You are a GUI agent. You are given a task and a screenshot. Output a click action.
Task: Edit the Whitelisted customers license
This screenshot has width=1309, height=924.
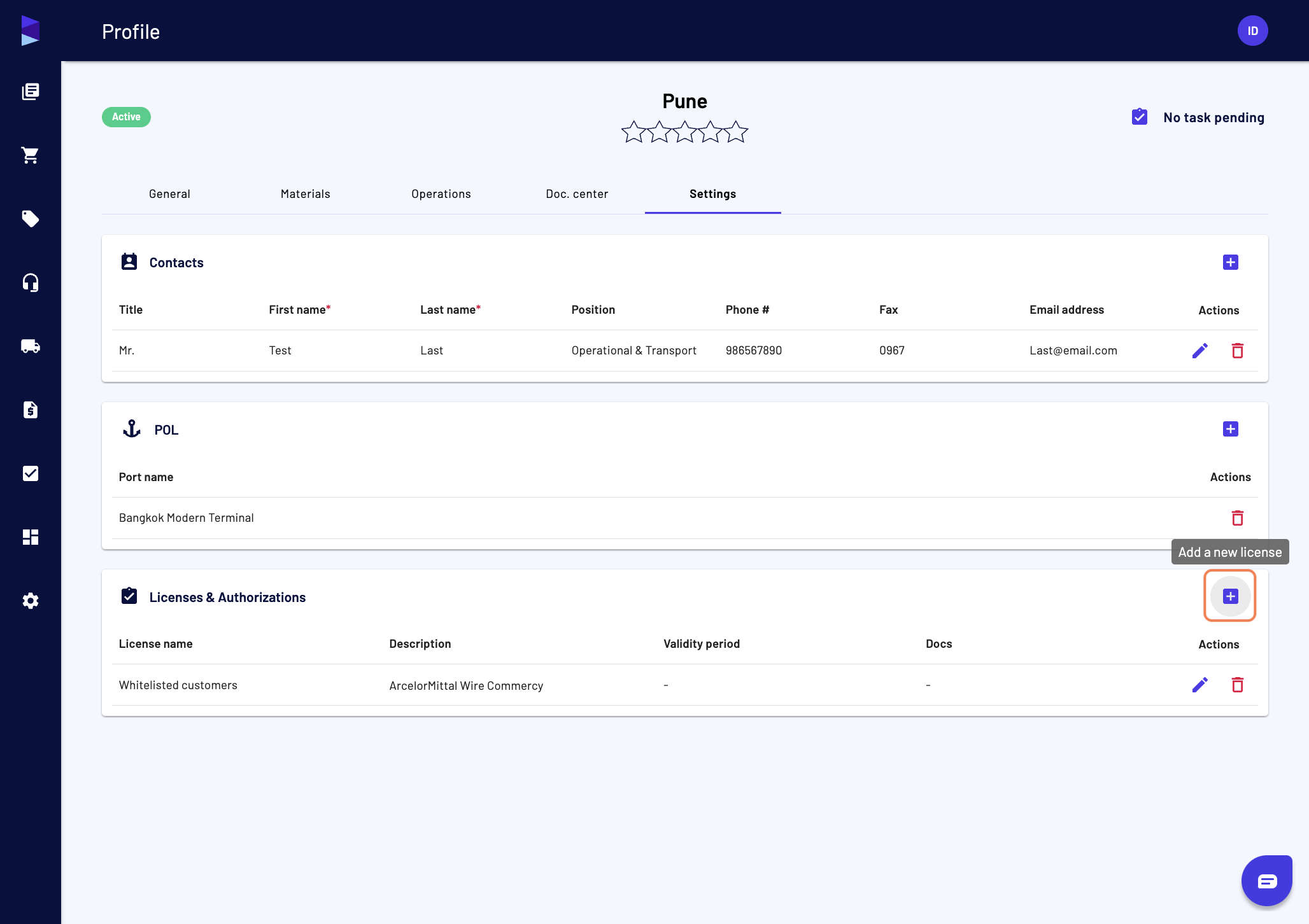pos(1200,685)
